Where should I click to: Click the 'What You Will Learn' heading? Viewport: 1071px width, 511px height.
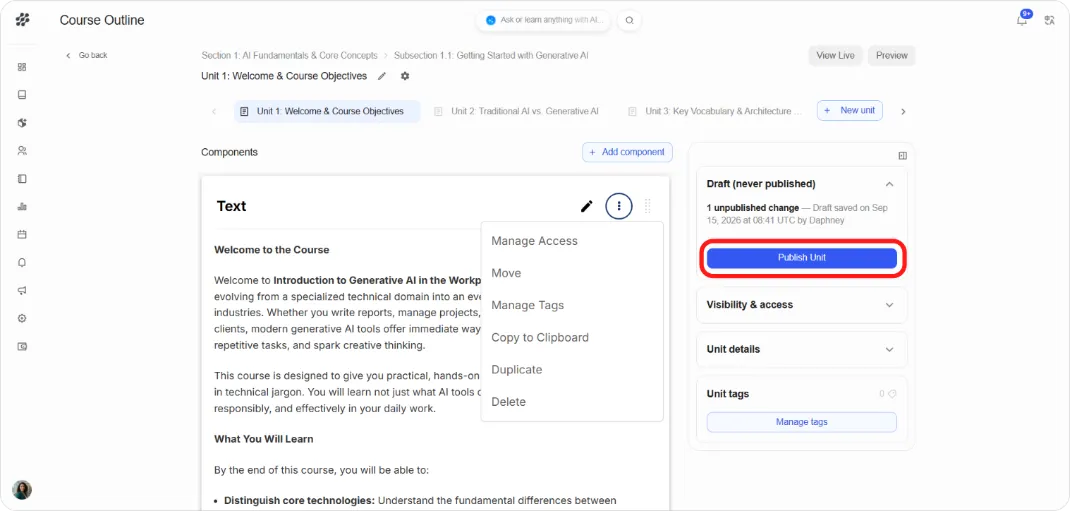[264, 439]
